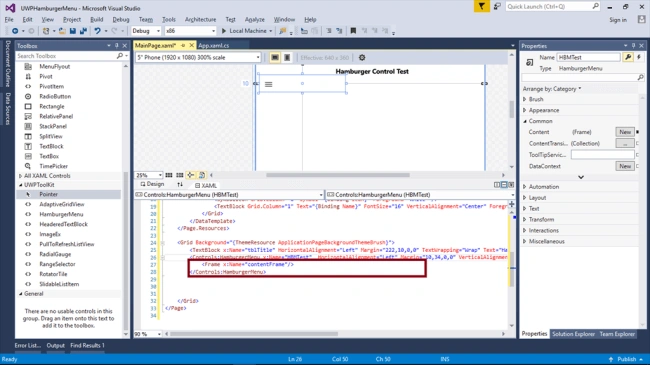Click the Undo arrow icon
The image size is (650, 365).
(97, 31)
